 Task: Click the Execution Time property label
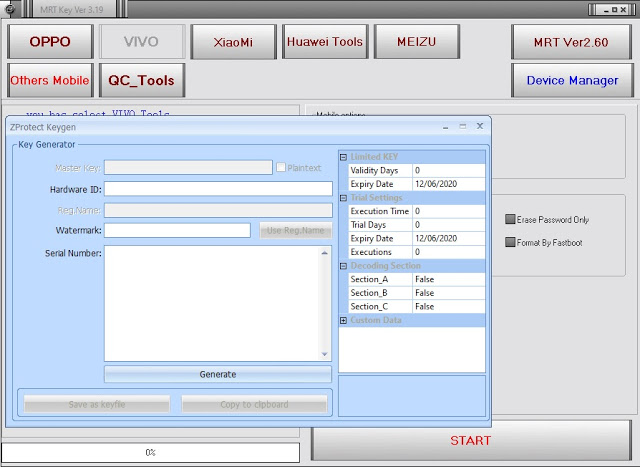380,211
